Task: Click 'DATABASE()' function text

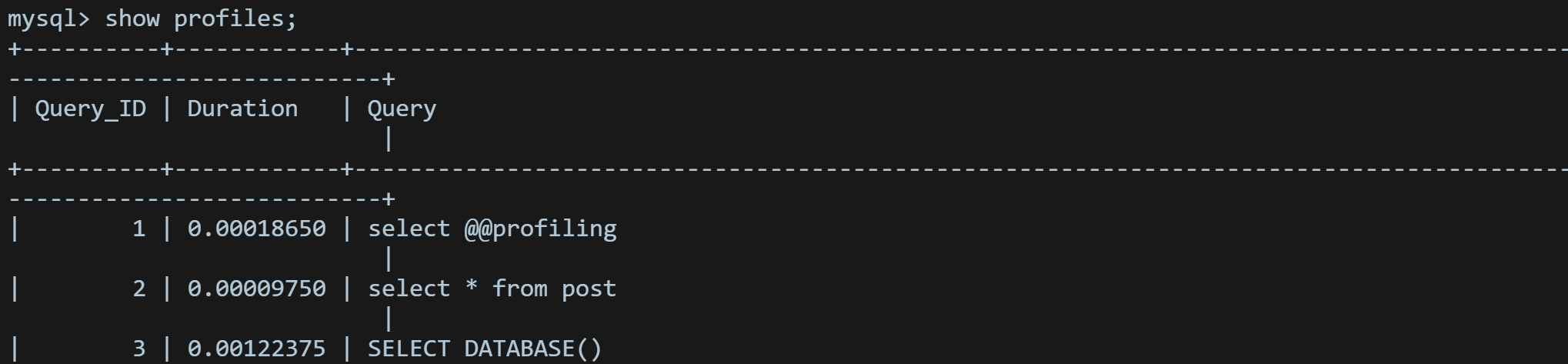Action: pos(533,349)
